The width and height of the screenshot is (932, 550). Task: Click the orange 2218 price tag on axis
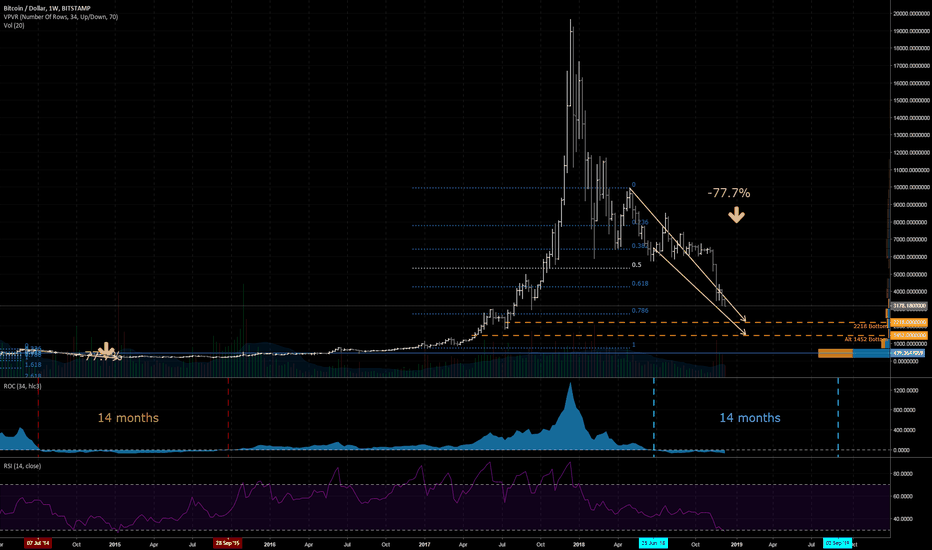[x=909, y=323]
